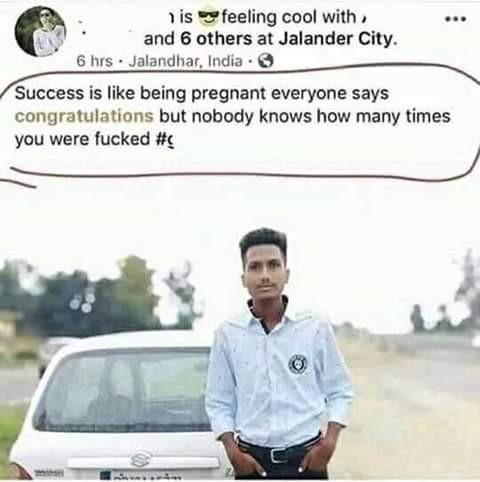Image resolution: width=480 pixels, height=482 pixels.
Task: Open the Jalander City location link
Action: point(337,39)
